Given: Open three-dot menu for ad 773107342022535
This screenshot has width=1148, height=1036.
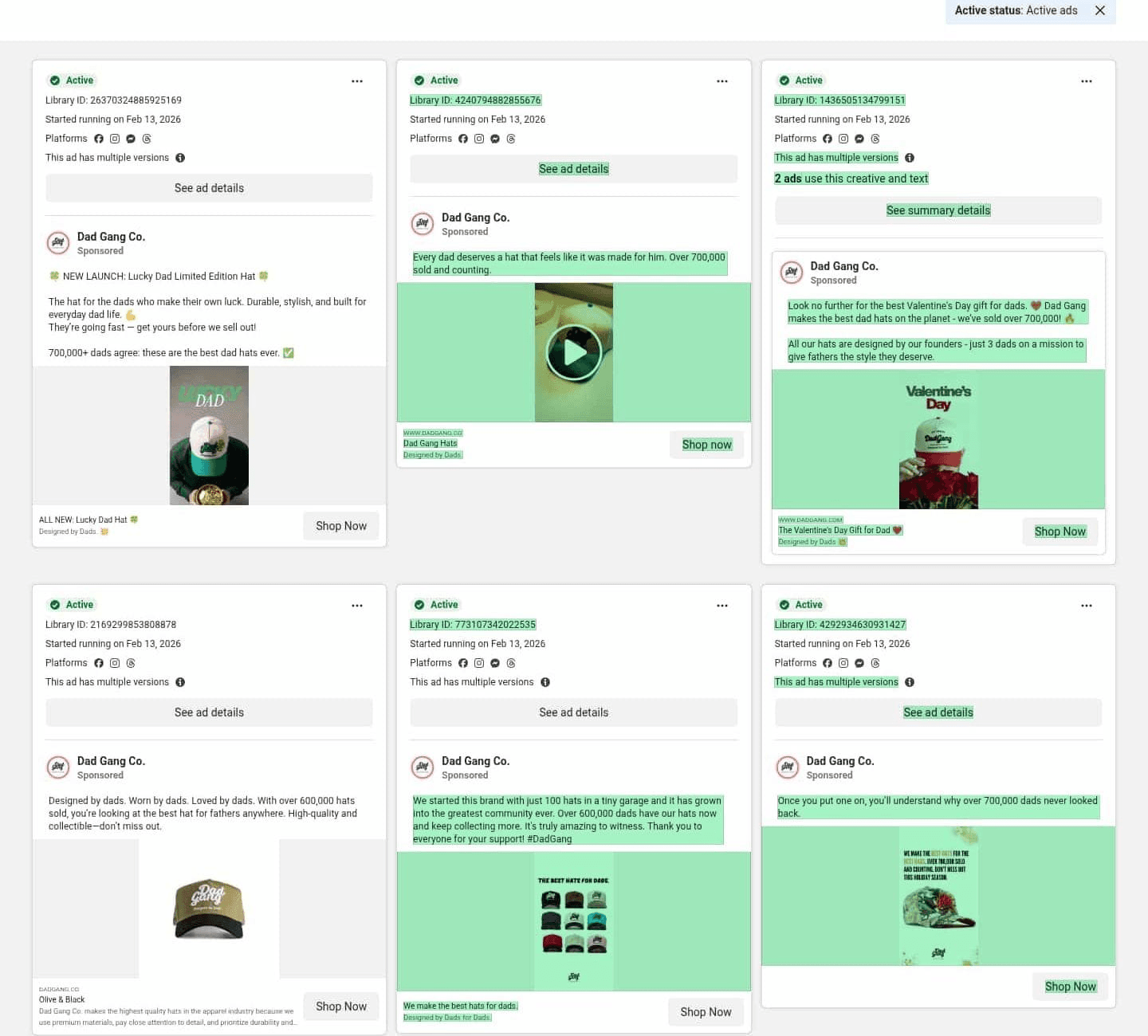Looking at the screenshot, I should 722,606.
